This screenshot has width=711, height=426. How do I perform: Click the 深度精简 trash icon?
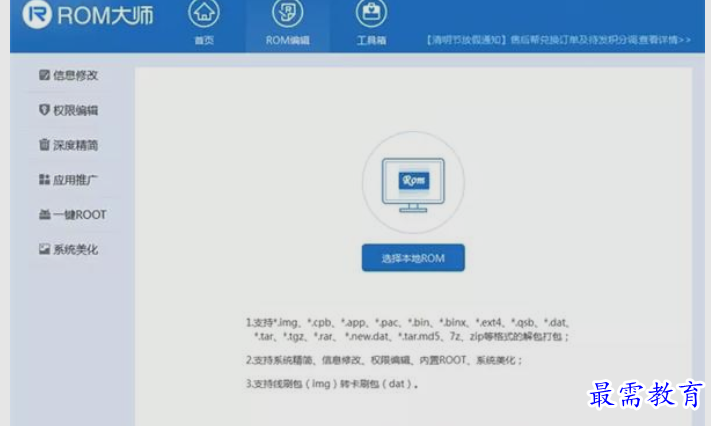pos(44,144)
